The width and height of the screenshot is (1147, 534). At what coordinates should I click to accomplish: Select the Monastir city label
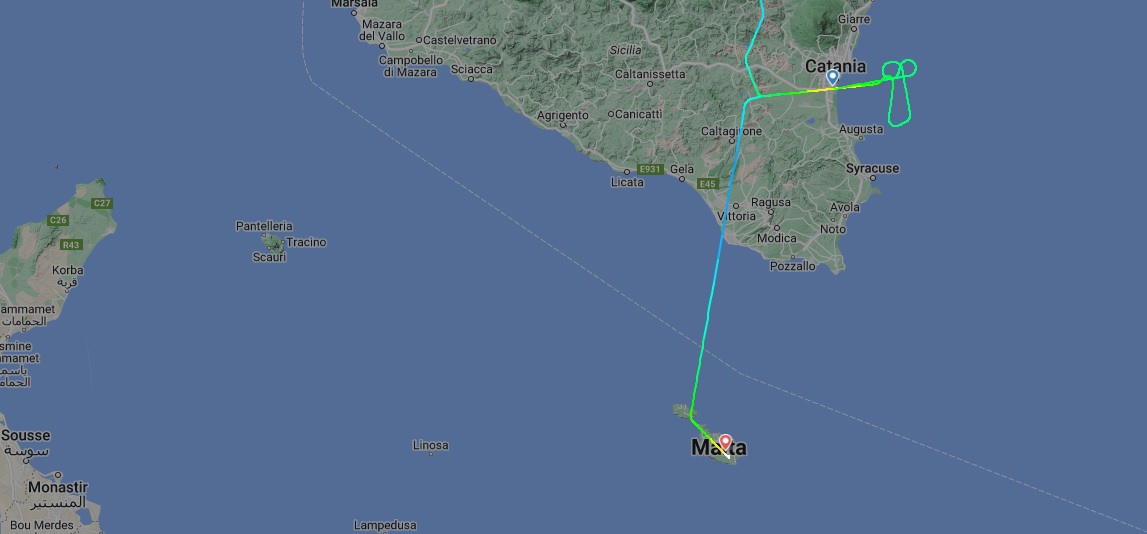point(58,487)
